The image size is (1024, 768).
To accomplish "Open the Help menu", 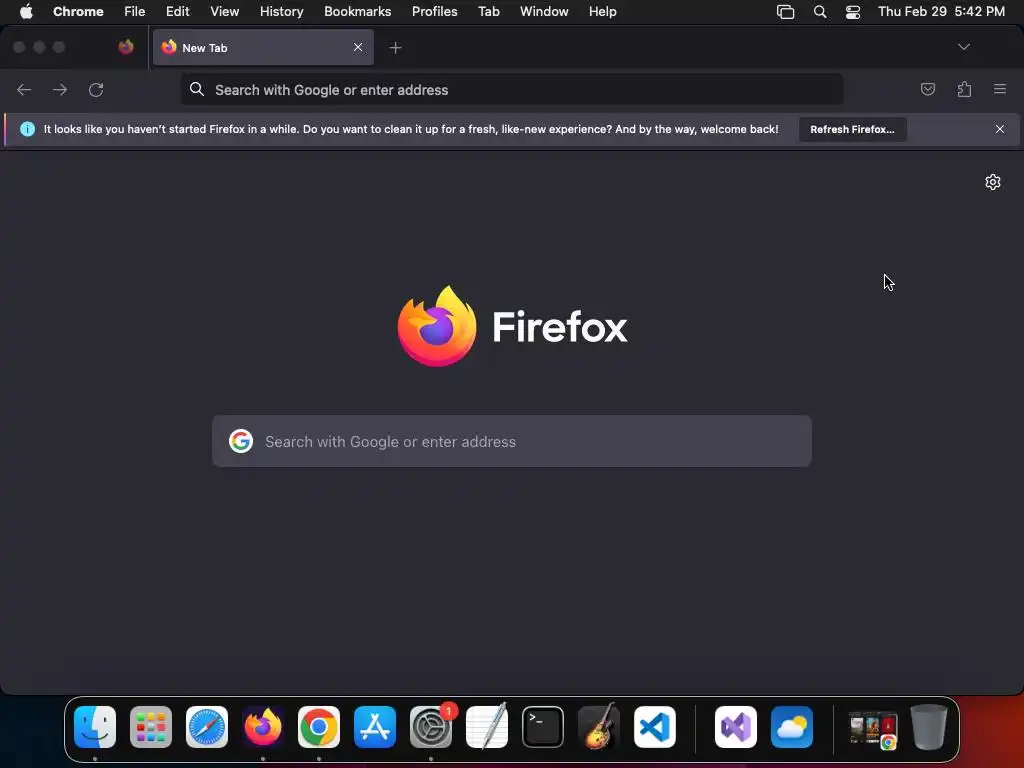I will tap(603, 12).
